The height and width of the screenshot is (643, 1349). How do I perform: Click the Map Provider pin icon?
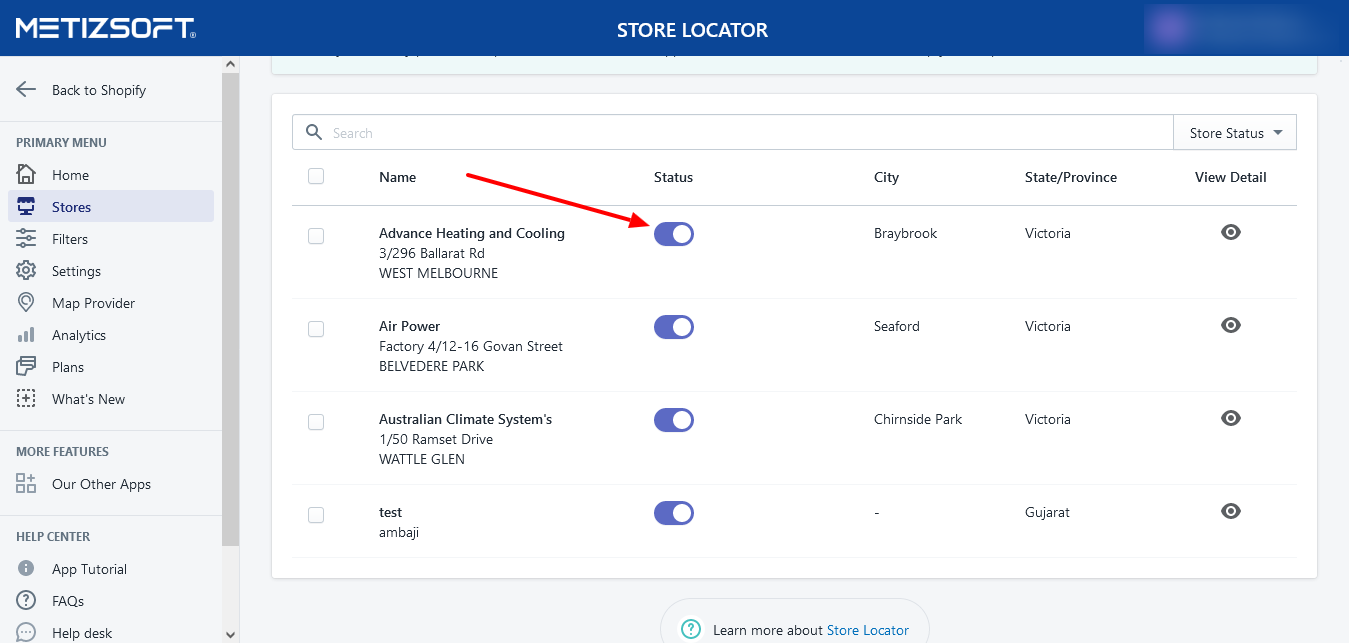point(26,303)
